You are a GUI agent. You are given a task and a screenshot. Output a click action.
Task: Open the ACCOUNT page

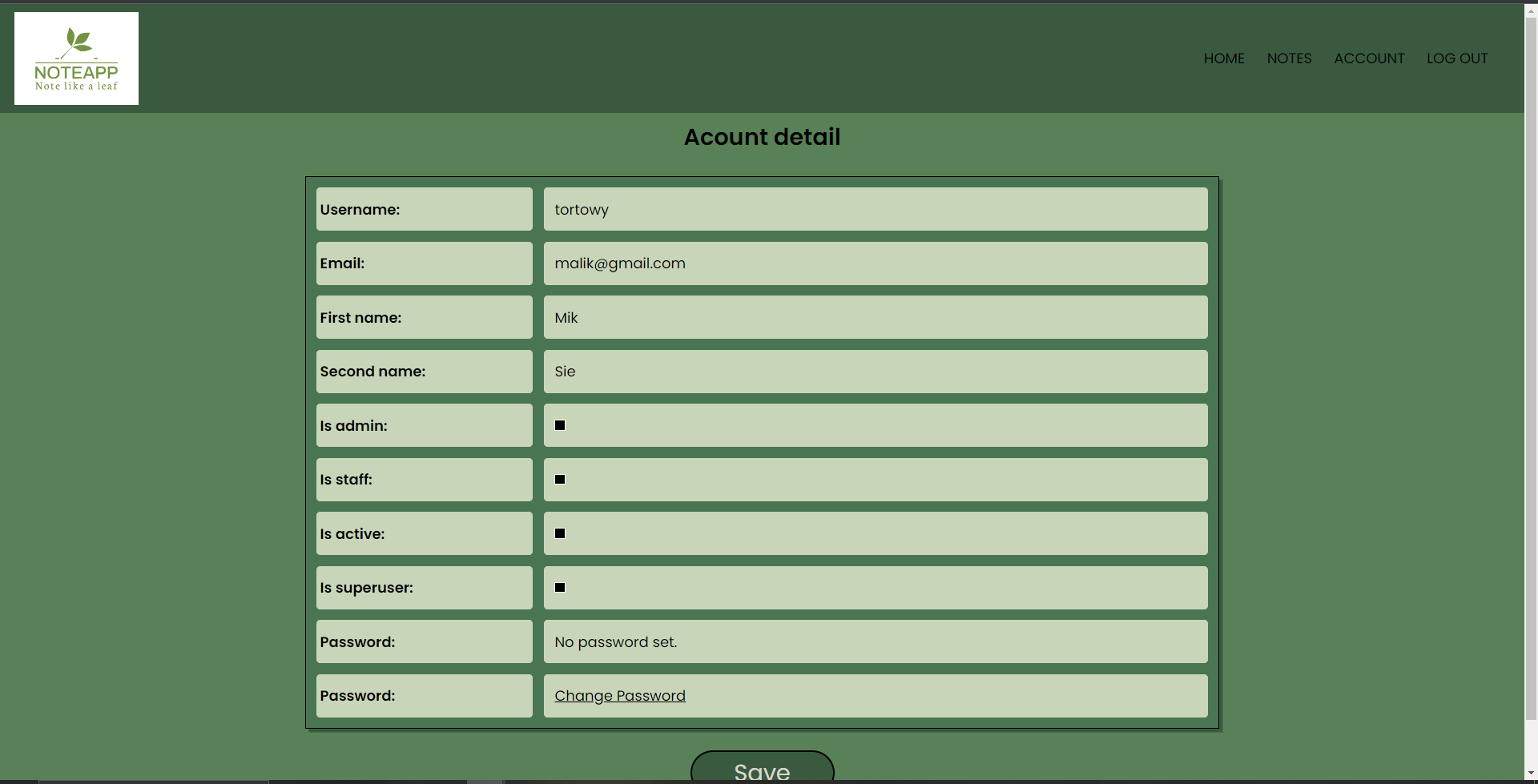[x=1369, y=58]
